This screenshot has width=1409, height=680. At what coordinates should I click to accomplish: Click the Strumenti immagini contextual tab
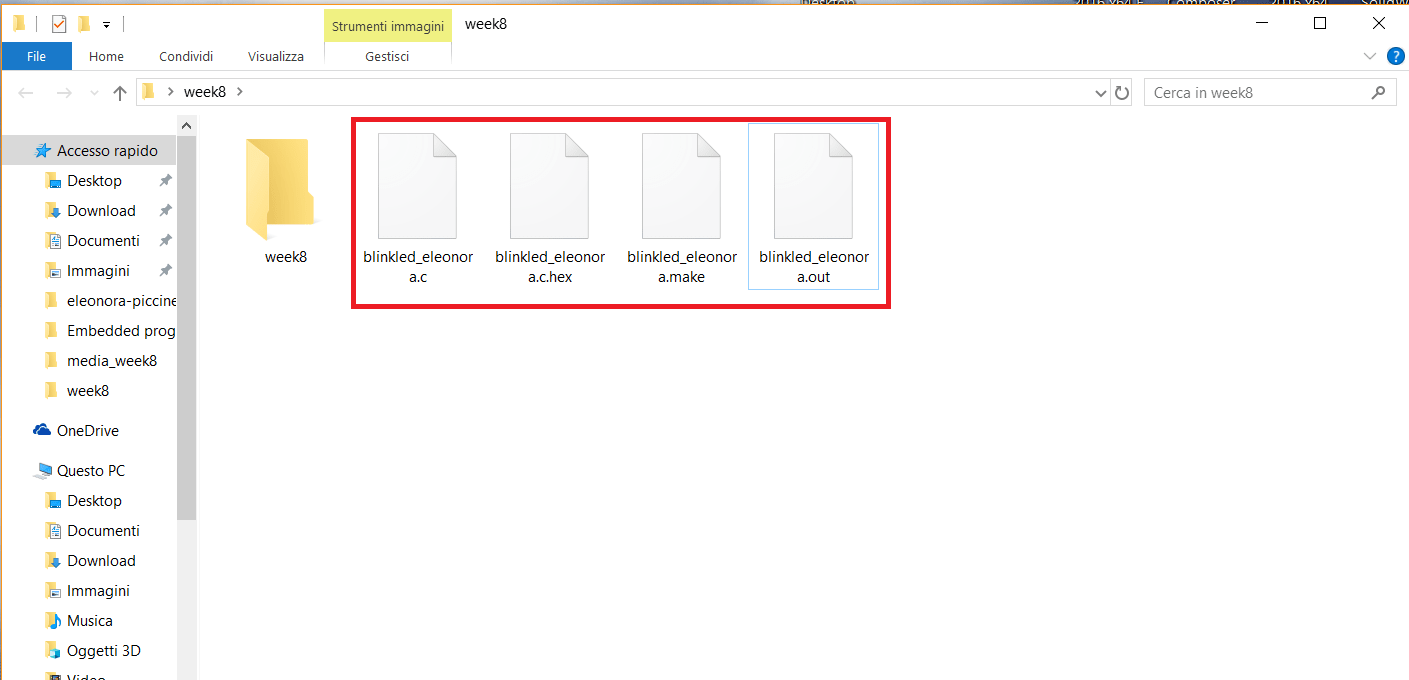(388, 27)
